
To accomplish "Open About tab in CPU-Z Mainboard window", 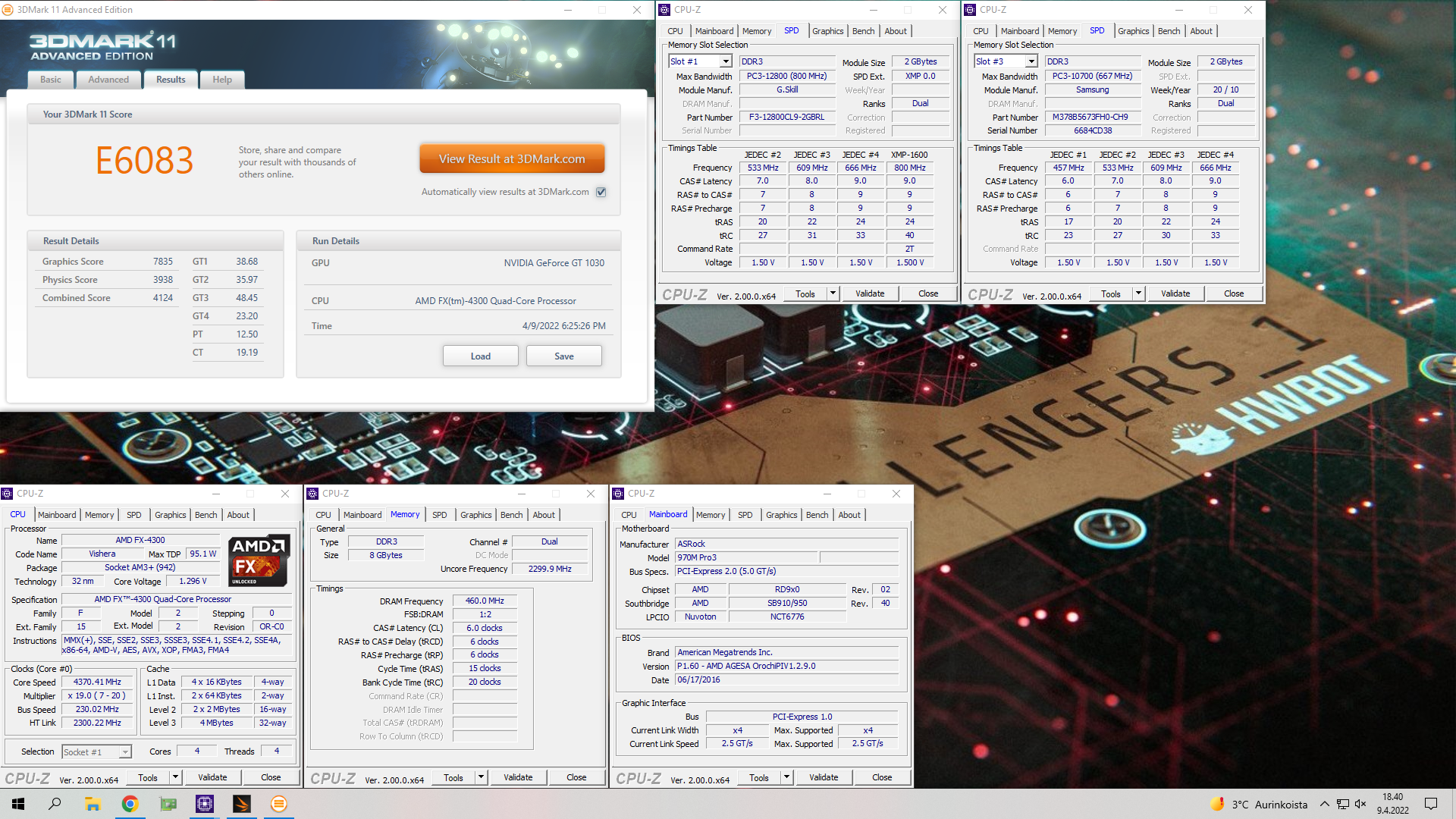I will [x=849, y=515].
